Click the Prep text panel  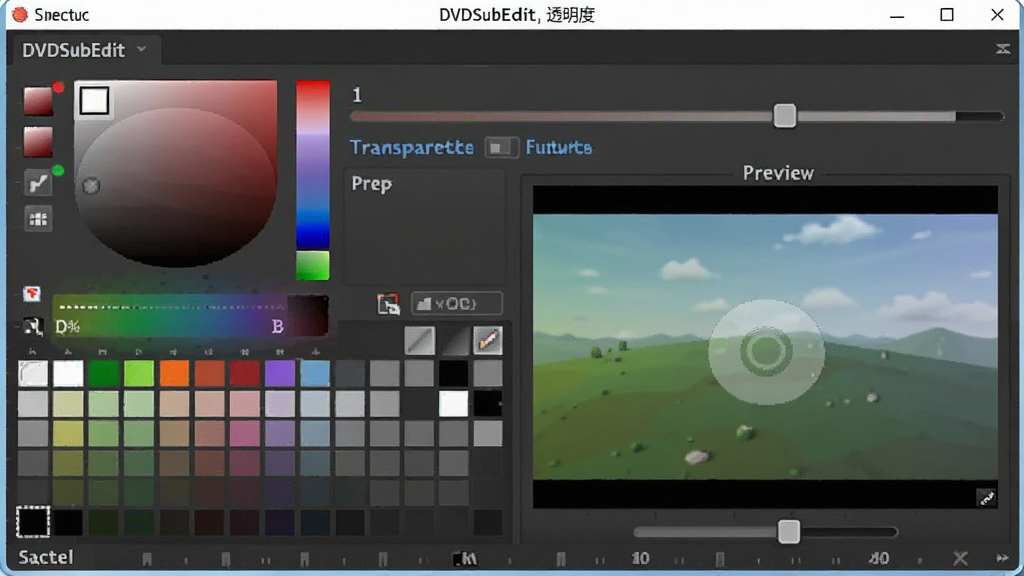(x=424, y=227)
